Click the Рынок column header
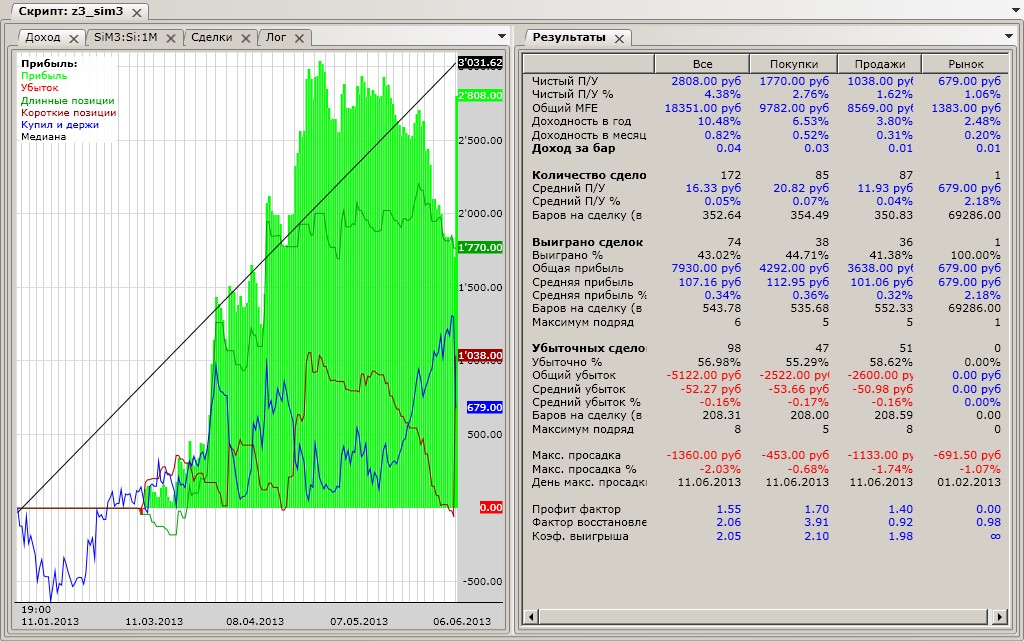Viewport: 1024px width, 641px height. [x=965, y=63]
